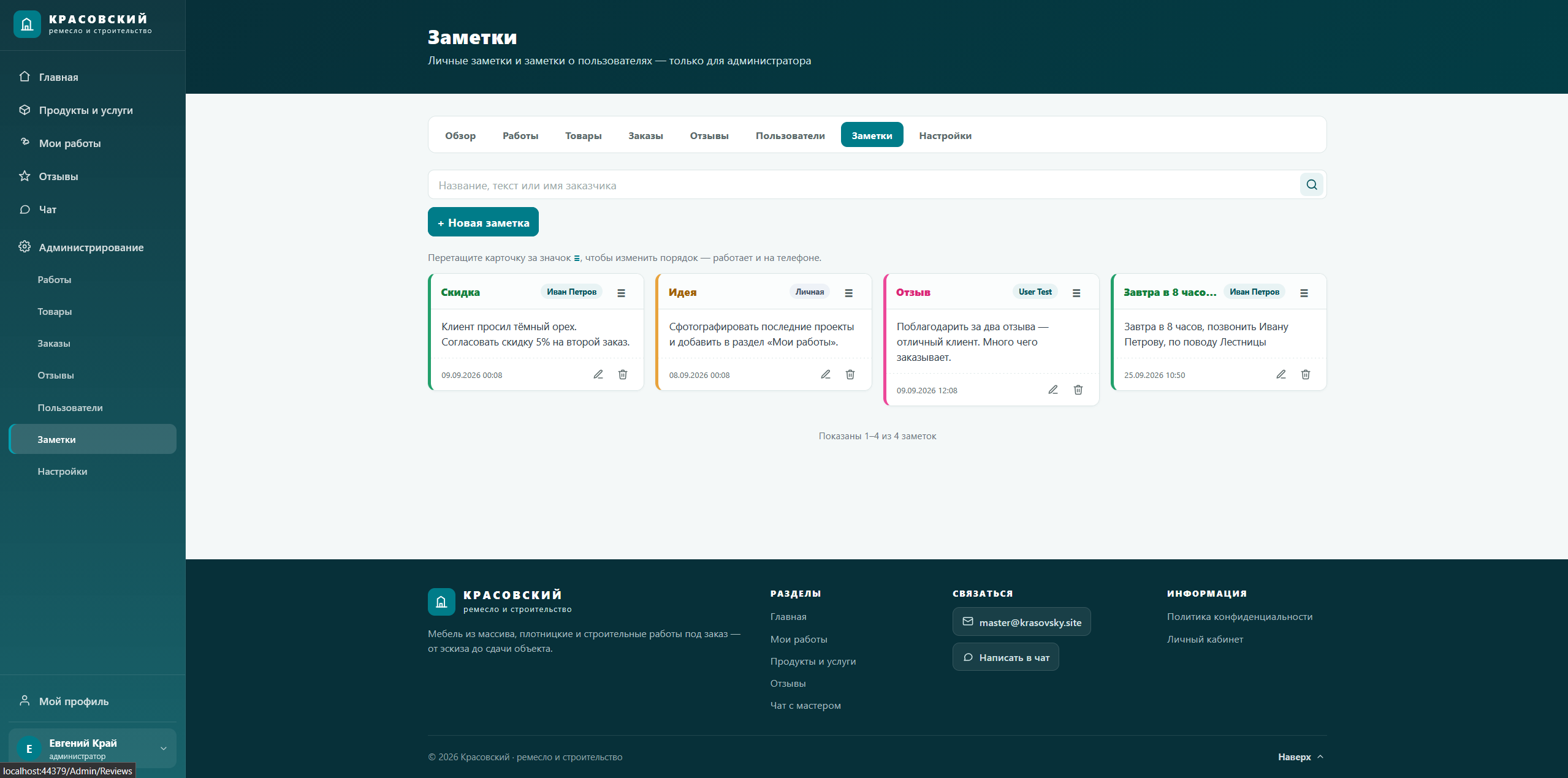
Task: Switch to the Заказы tab
Action: tap(645, 135)
